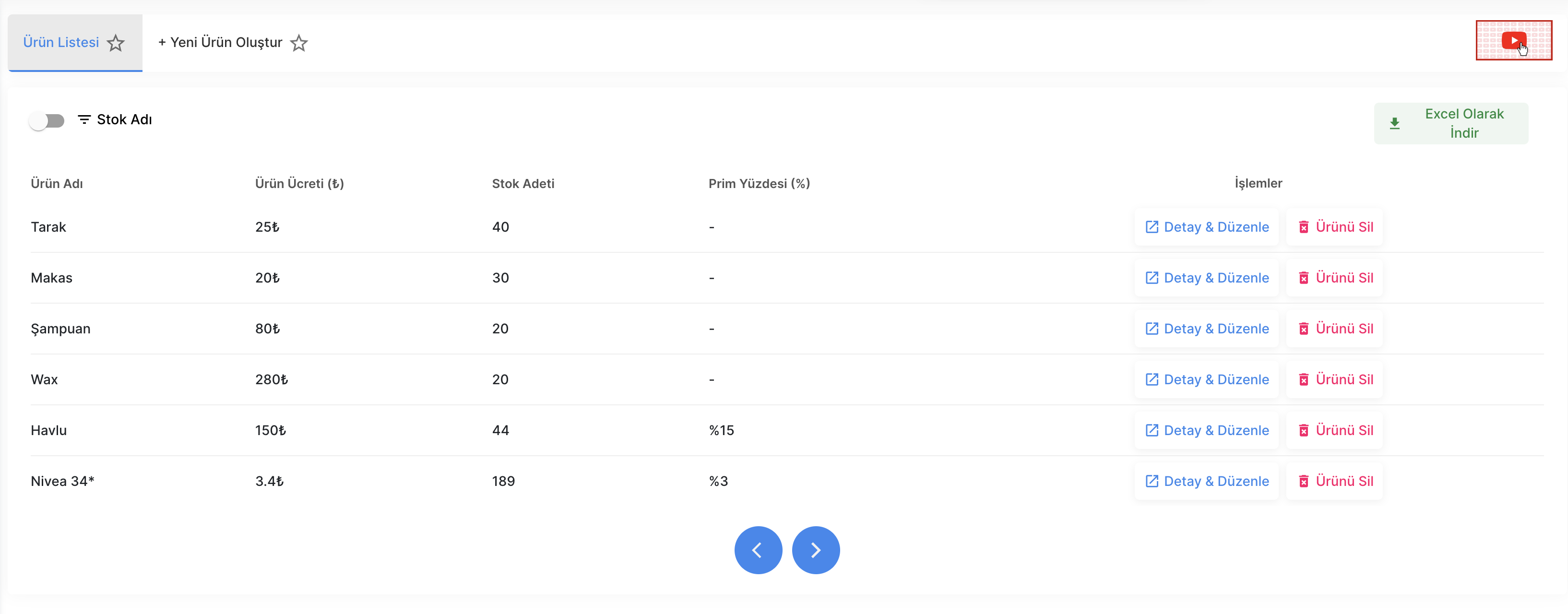Open Detay & Düzenle for Havlu
The height and width of the screenshot is (614, 1568).
(1207, 431)
